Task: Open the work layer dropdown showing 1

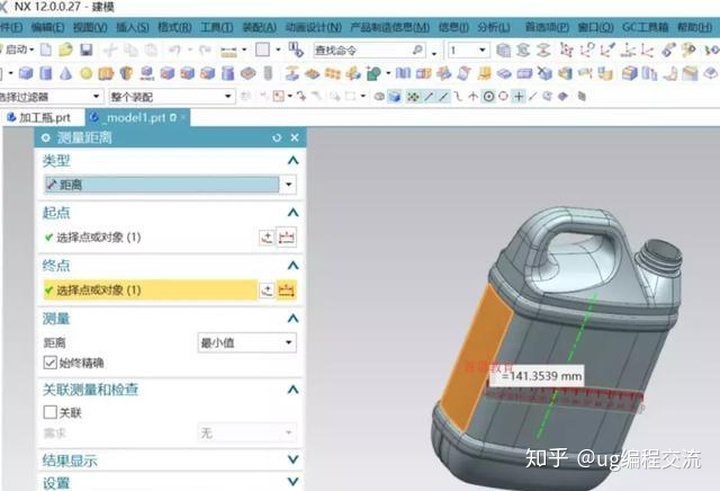Action: tap(482, 50)
